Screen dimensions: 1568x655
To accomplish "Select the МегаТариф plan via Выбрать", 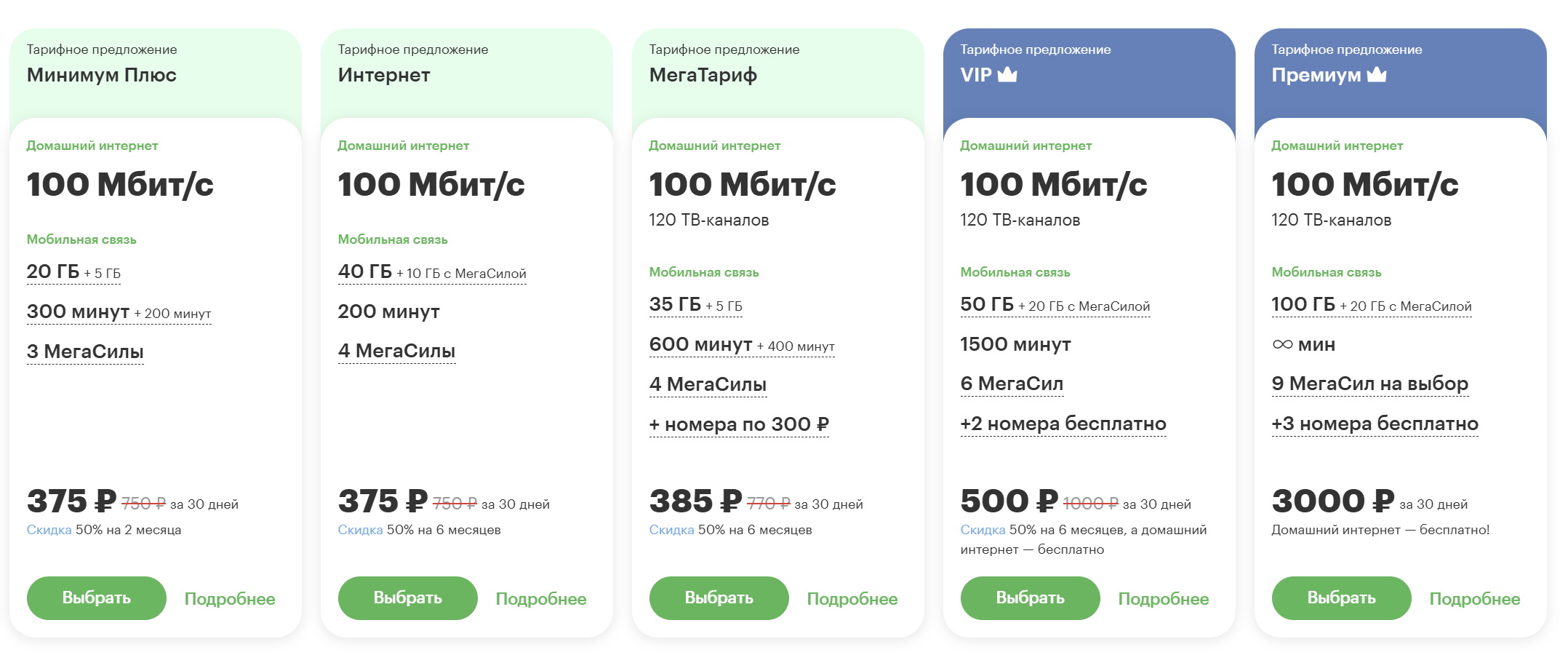I will pos(719,598).
